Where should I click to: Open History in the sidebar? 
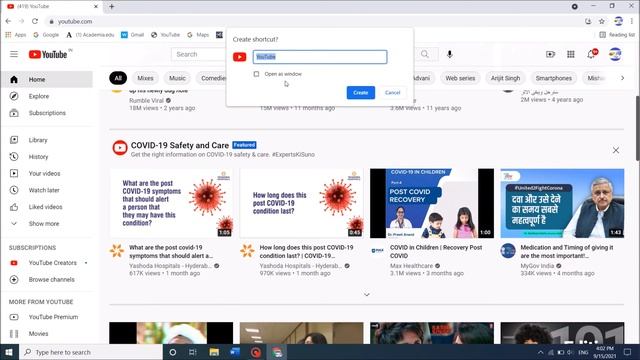coord(47,157)
